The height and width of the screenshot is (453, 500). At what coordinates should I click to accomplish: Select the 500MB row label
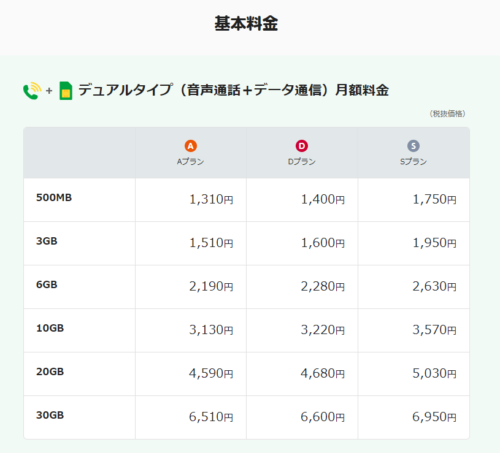pyautogui.click(x=54, y=198)
